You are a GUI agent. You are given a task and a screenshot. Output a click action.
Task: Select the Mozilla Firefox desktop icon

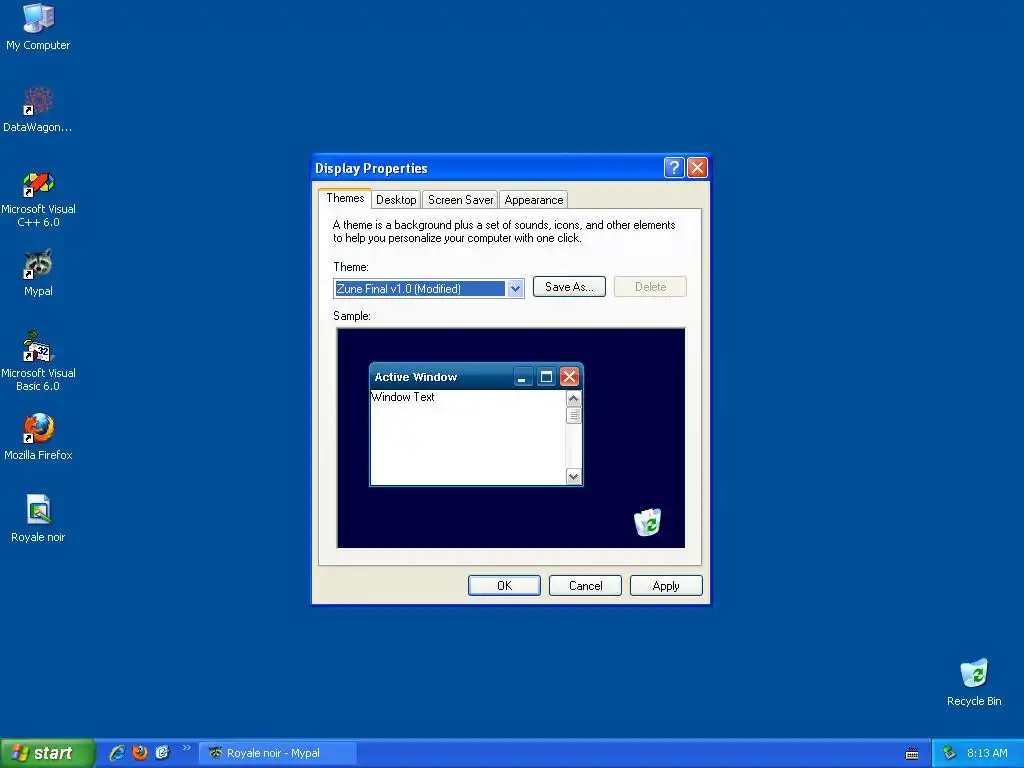pos(38,436)
